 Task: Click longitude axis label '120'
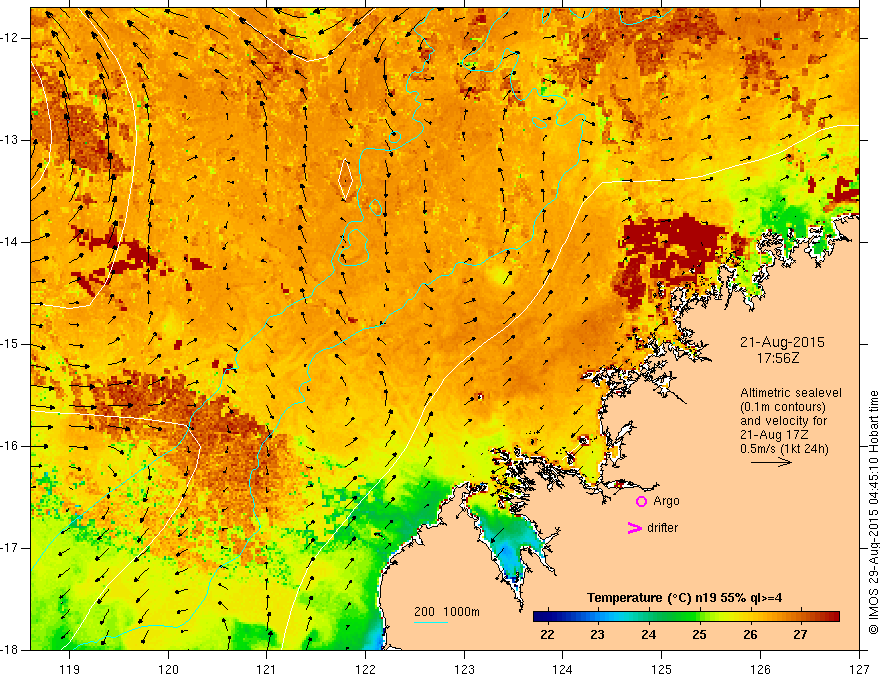coord(168,669)
